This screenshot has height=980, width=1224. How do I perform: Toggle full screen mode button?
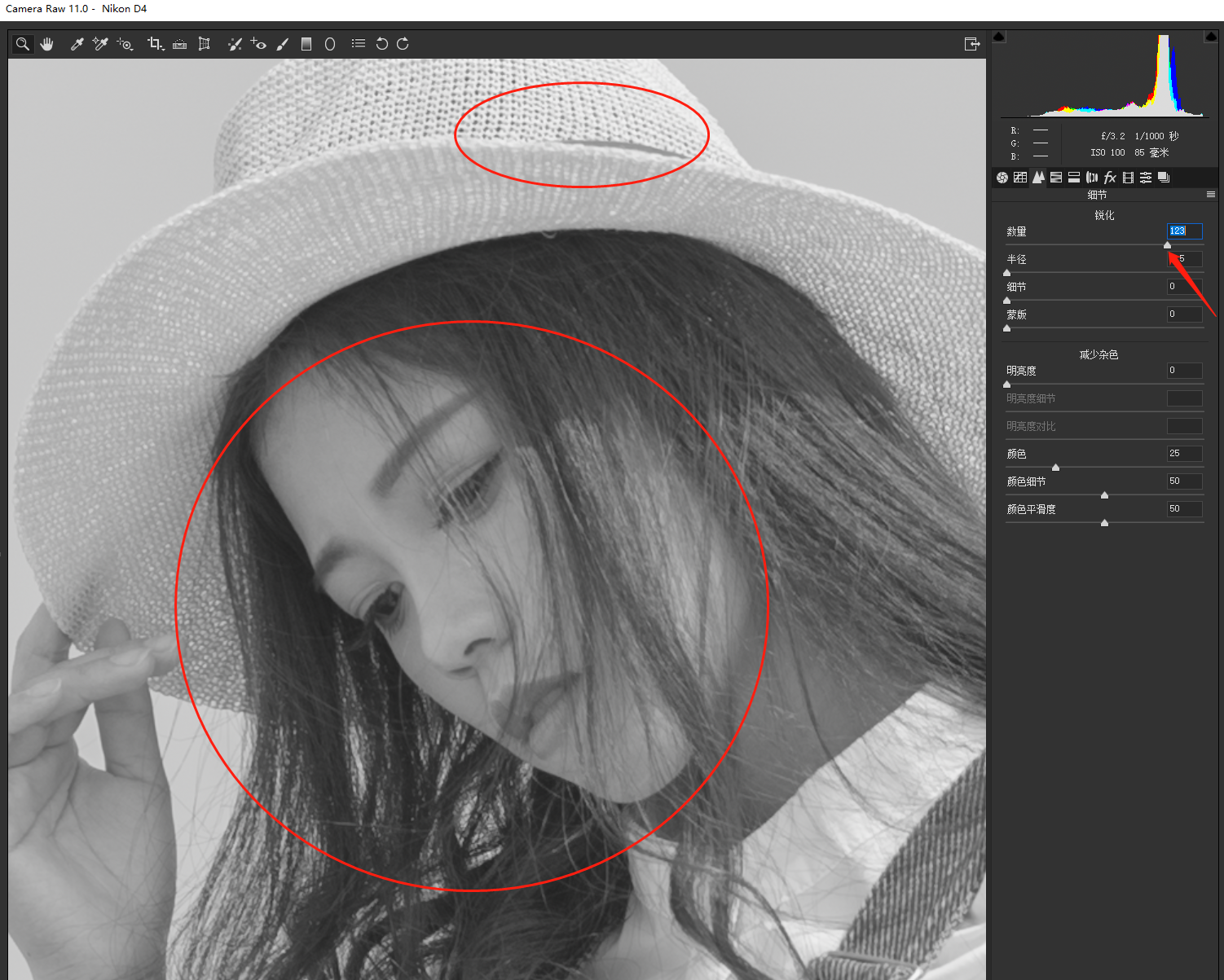click(x=971, y=44)
